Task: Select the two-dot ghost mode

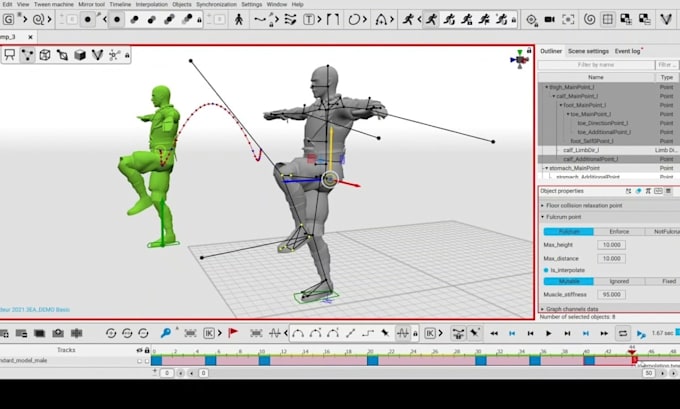Action: pyautogui.click(x=134, y=20)
